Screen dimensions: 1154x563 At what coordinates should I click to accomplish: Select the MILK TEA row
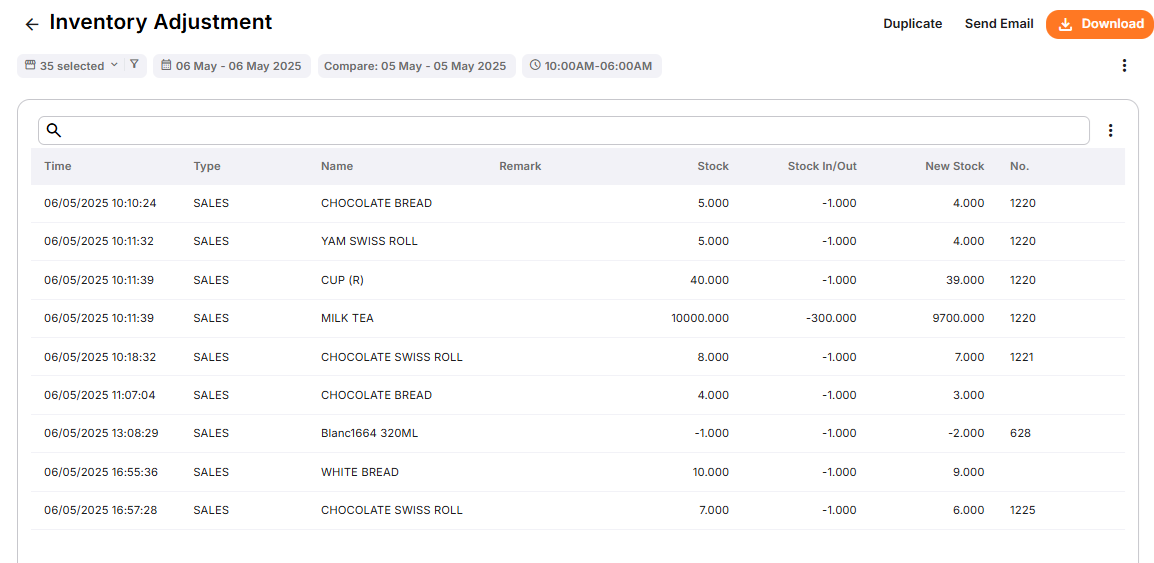tap(347, 318)
